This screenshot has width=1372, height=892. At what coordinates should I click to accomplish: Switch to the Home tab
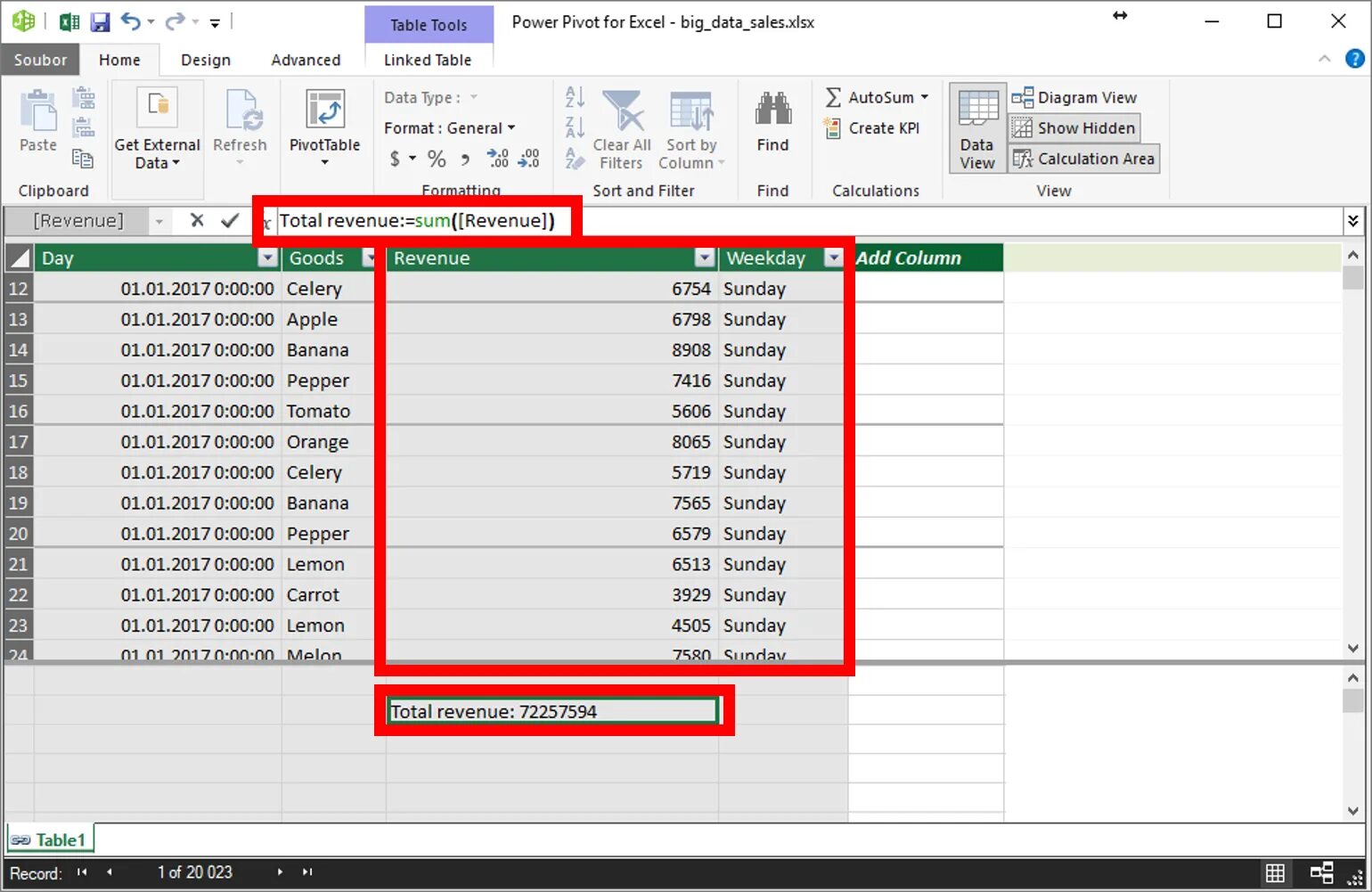(119, 60)
